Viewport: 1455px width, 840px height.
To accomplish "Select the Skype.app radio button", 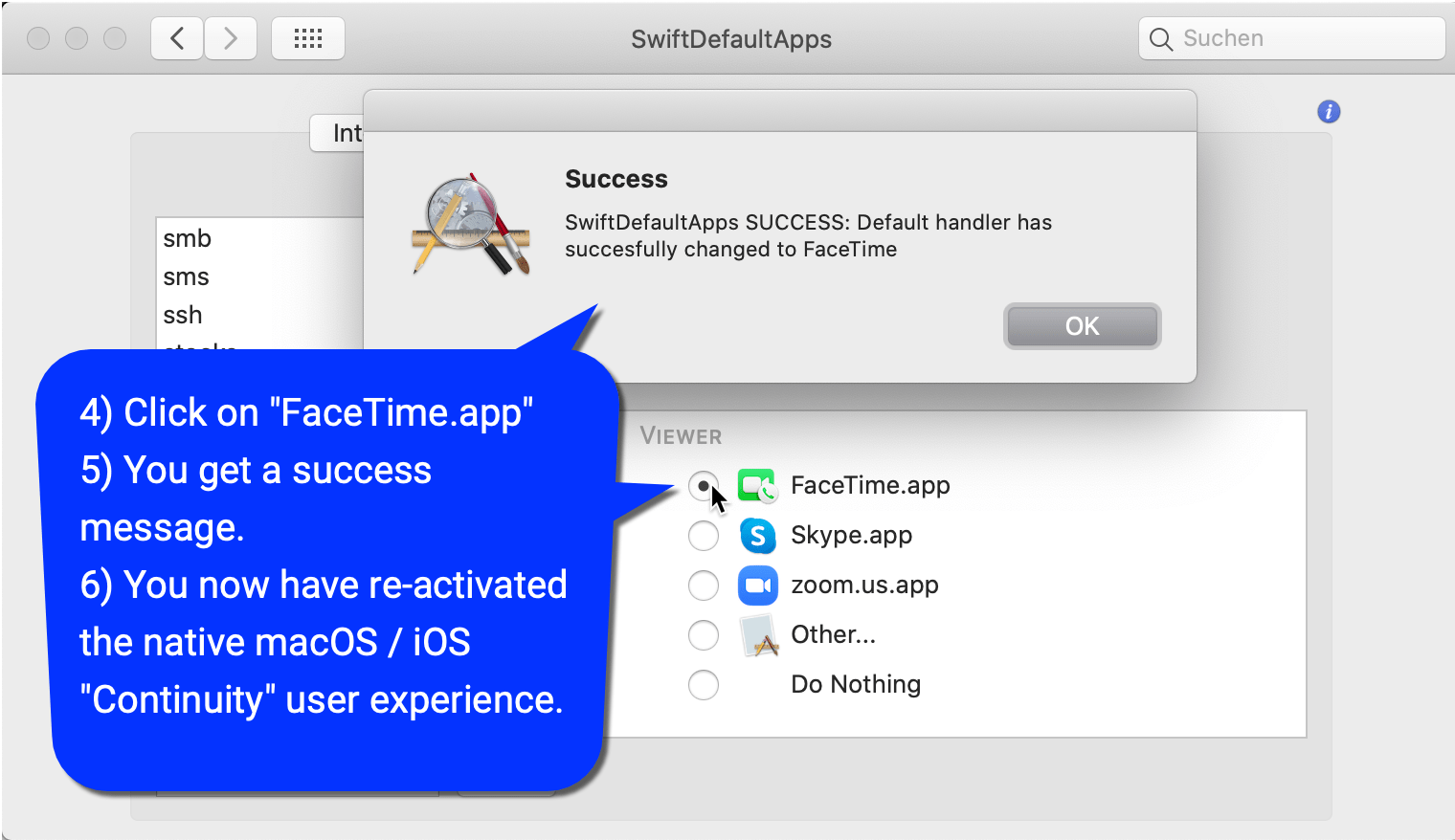I will (x=704, y=536).
